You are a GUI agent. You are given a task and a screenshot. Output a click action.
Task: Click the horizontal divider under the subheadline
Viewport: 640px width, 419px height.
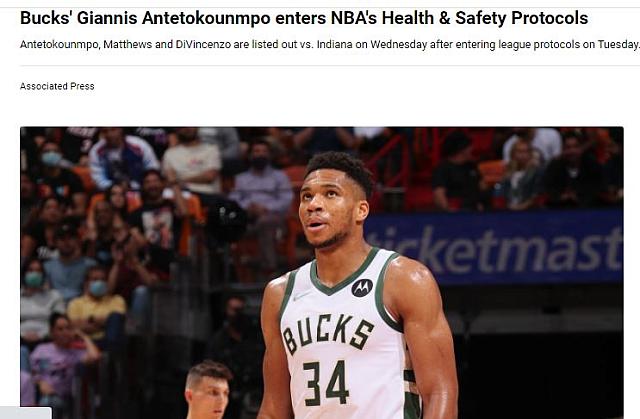[330, 65]
